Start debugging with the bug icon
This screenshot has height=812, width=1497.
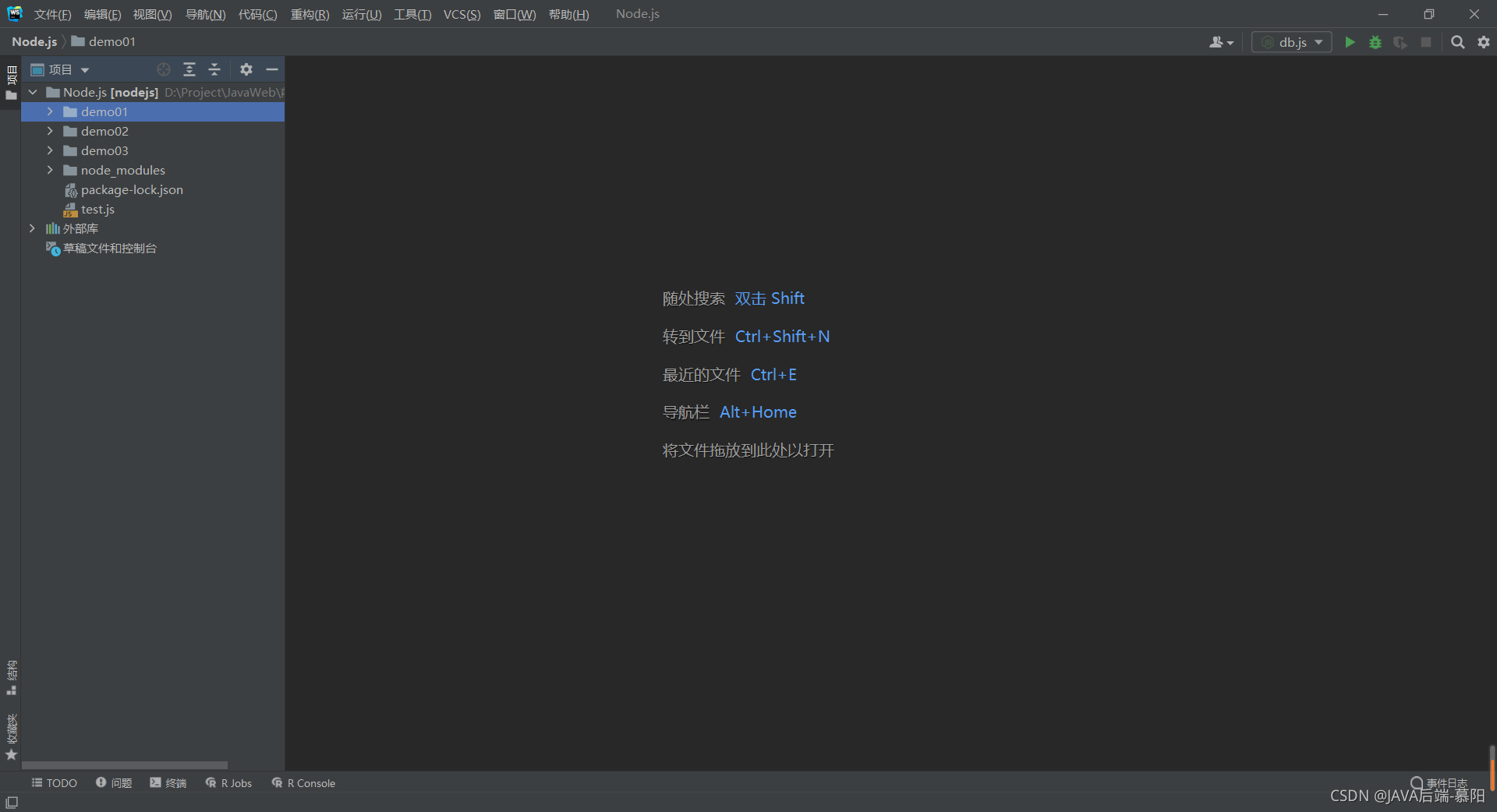click(x=1375, y=42)
